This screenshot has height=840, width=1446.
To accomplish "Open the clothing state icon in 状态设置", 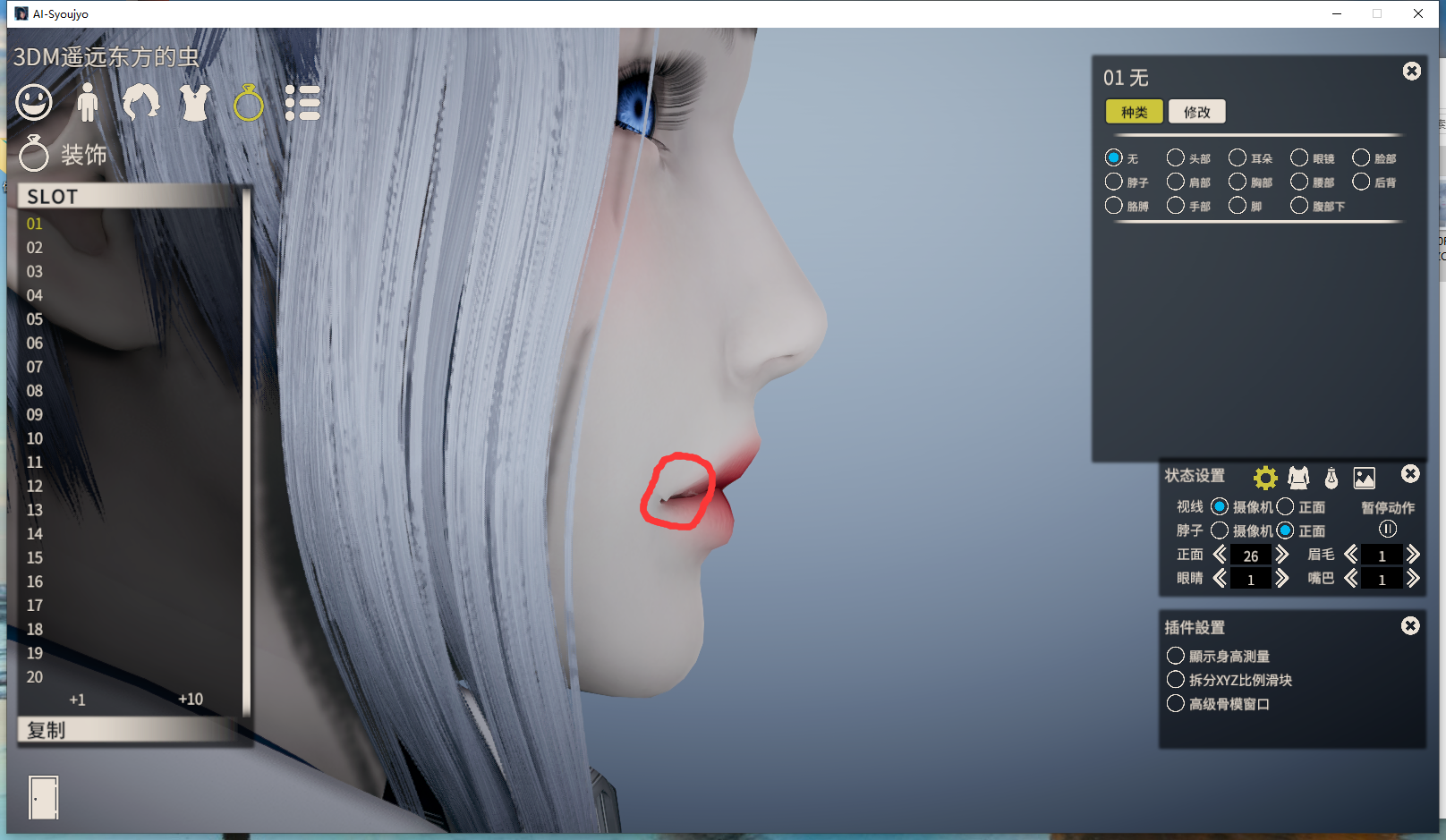I will click(1298, 478).
